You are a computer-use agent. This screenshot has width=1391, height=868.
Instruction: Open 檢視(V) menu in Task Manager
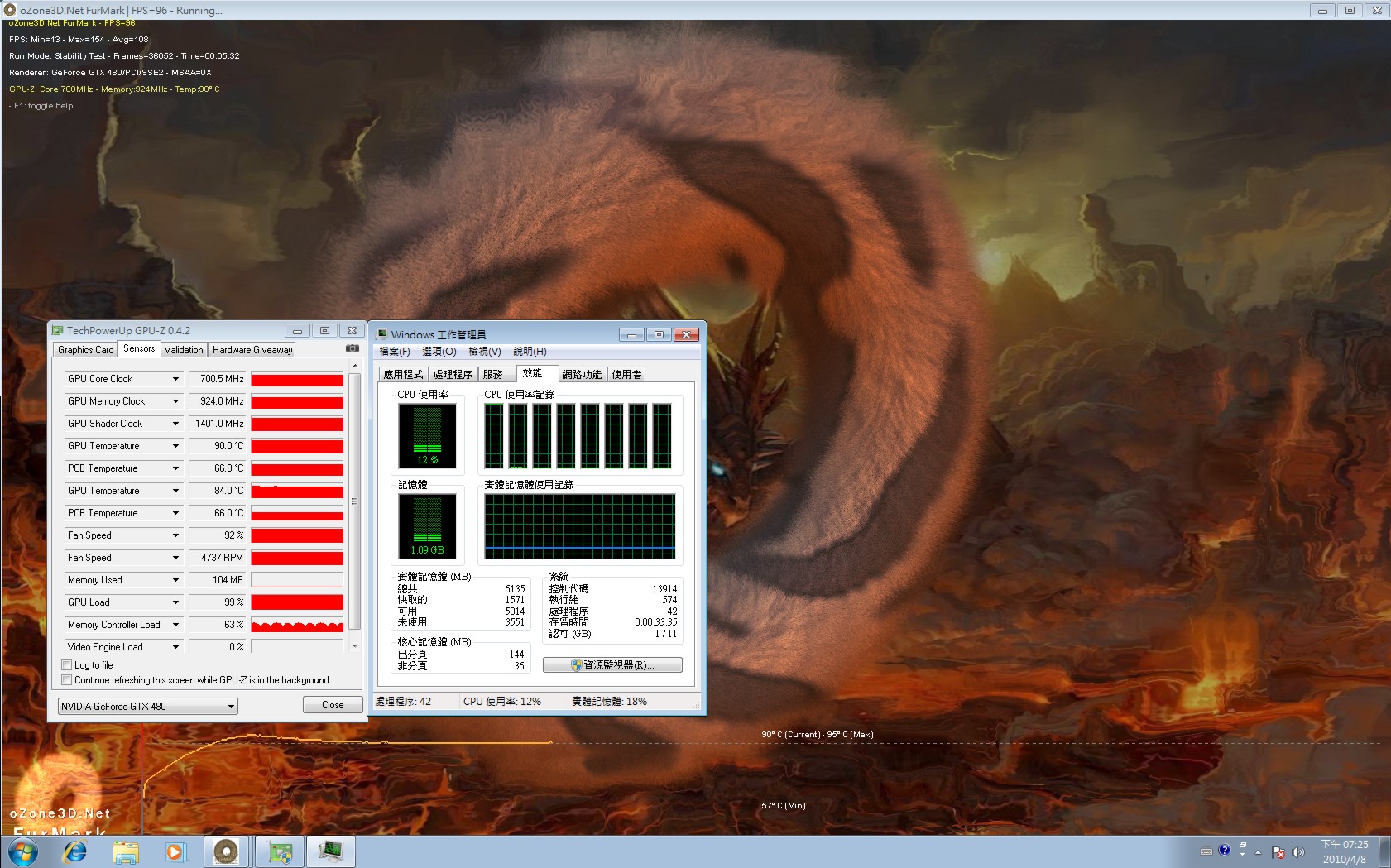coord(485,352)
